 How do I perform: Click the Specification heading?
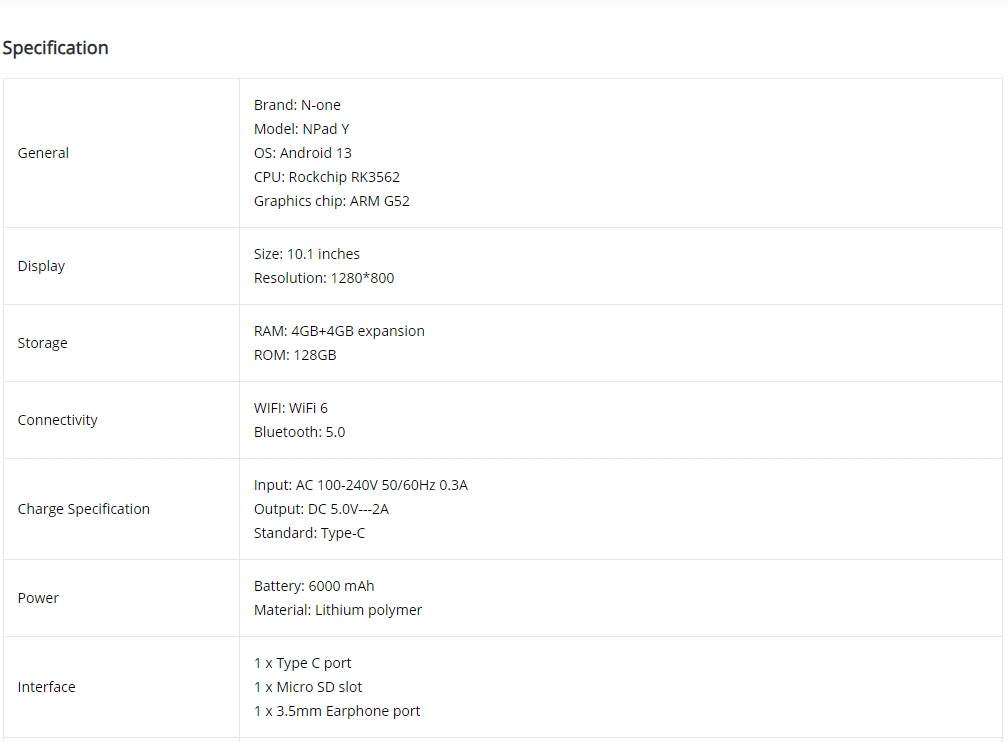(55, 48)
